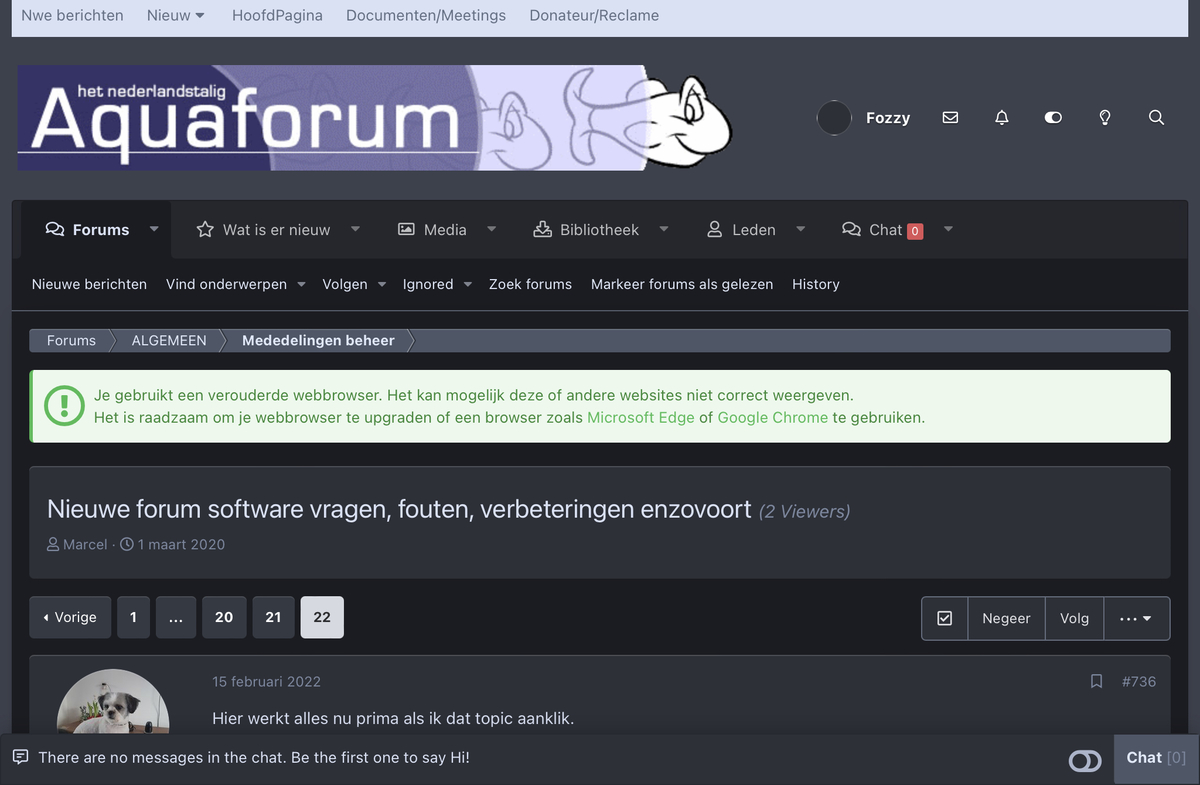1200x785 pixels.
Task: Click the Fozzy user avatar
Action: [834, 118]
